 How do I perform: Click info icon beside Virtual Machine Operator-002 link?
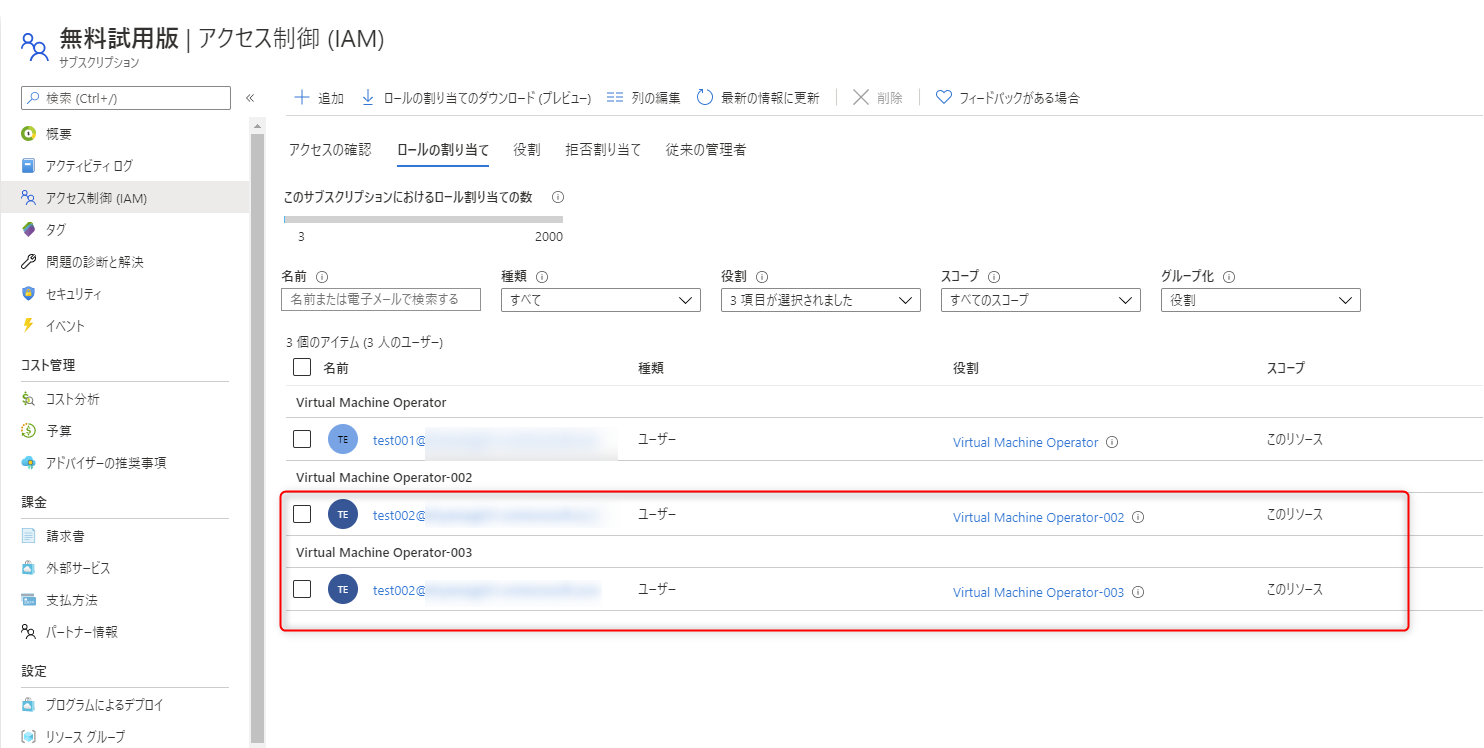point(1138,518)
